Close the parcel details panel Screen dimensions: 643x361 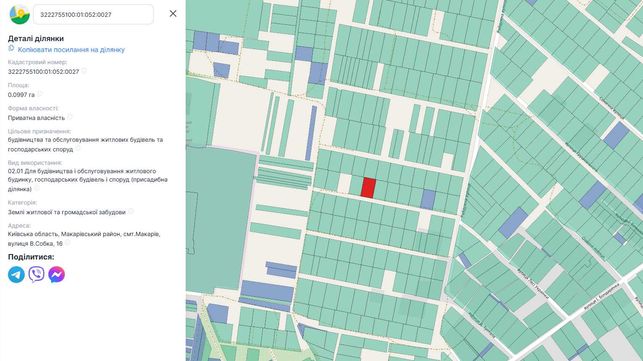tap(173, 14)
